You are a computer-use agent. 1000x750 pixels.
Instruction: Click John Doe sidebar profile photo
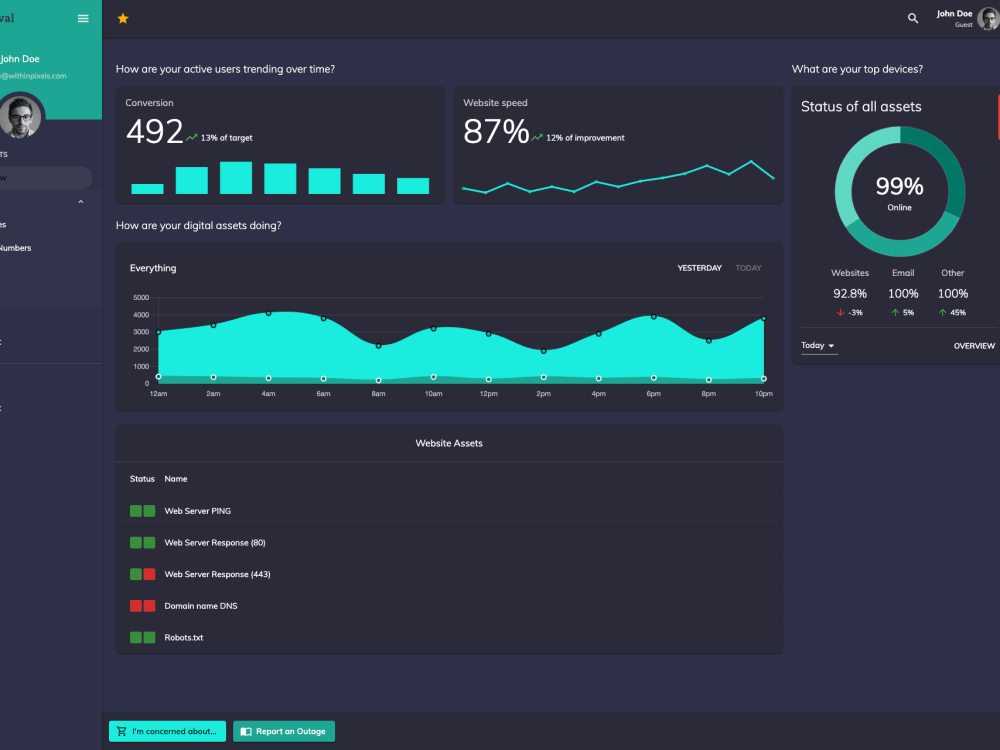(x=20, y=117)
